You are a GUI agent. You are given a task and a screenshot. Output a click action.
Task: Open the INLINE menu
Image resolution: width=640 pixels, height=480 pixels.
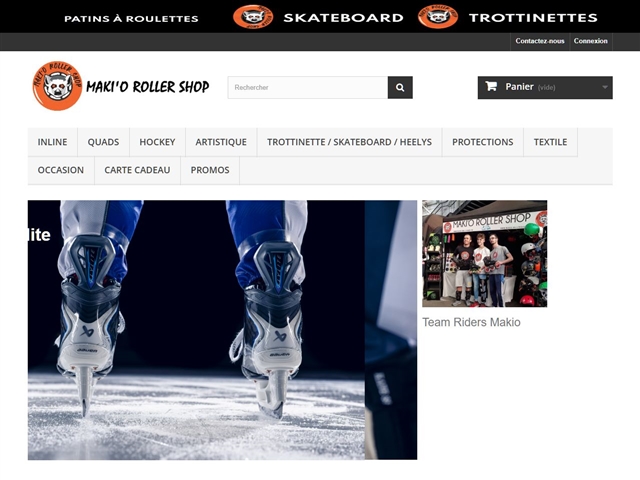[53, 142]
